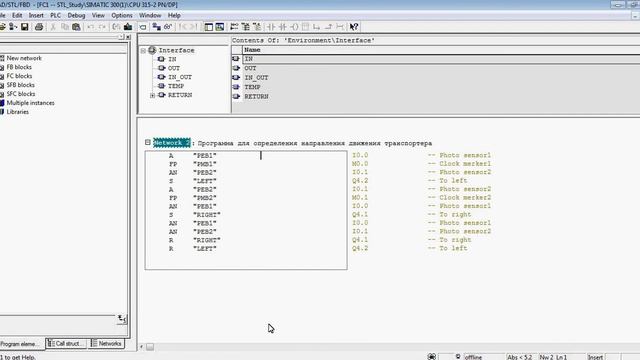Switch to the Call structure tab
The width and height of the screenshot is (640, 360).
(67, 344)
